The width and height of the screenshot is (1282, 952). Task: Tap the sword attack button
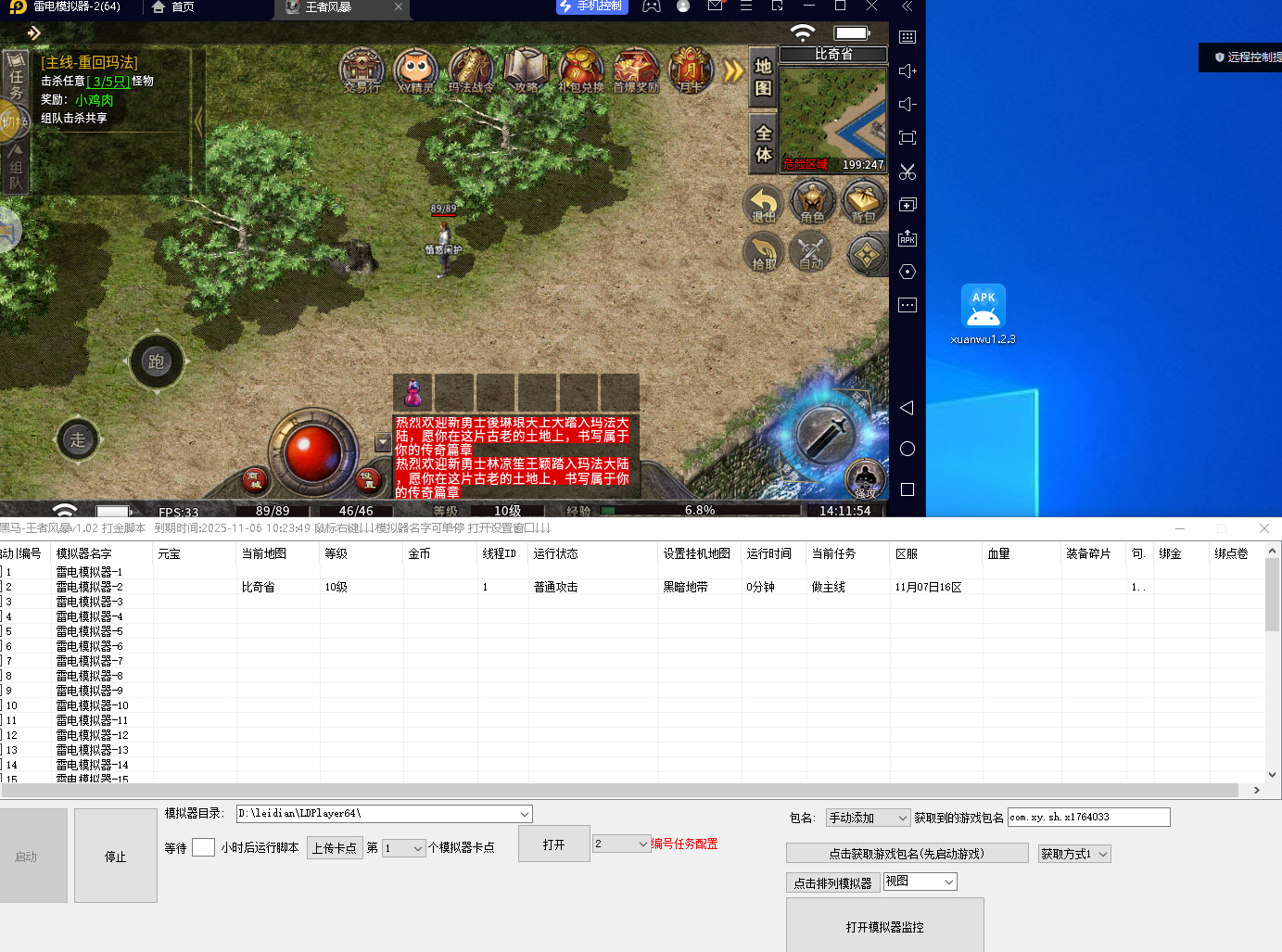tap(824, 434)
